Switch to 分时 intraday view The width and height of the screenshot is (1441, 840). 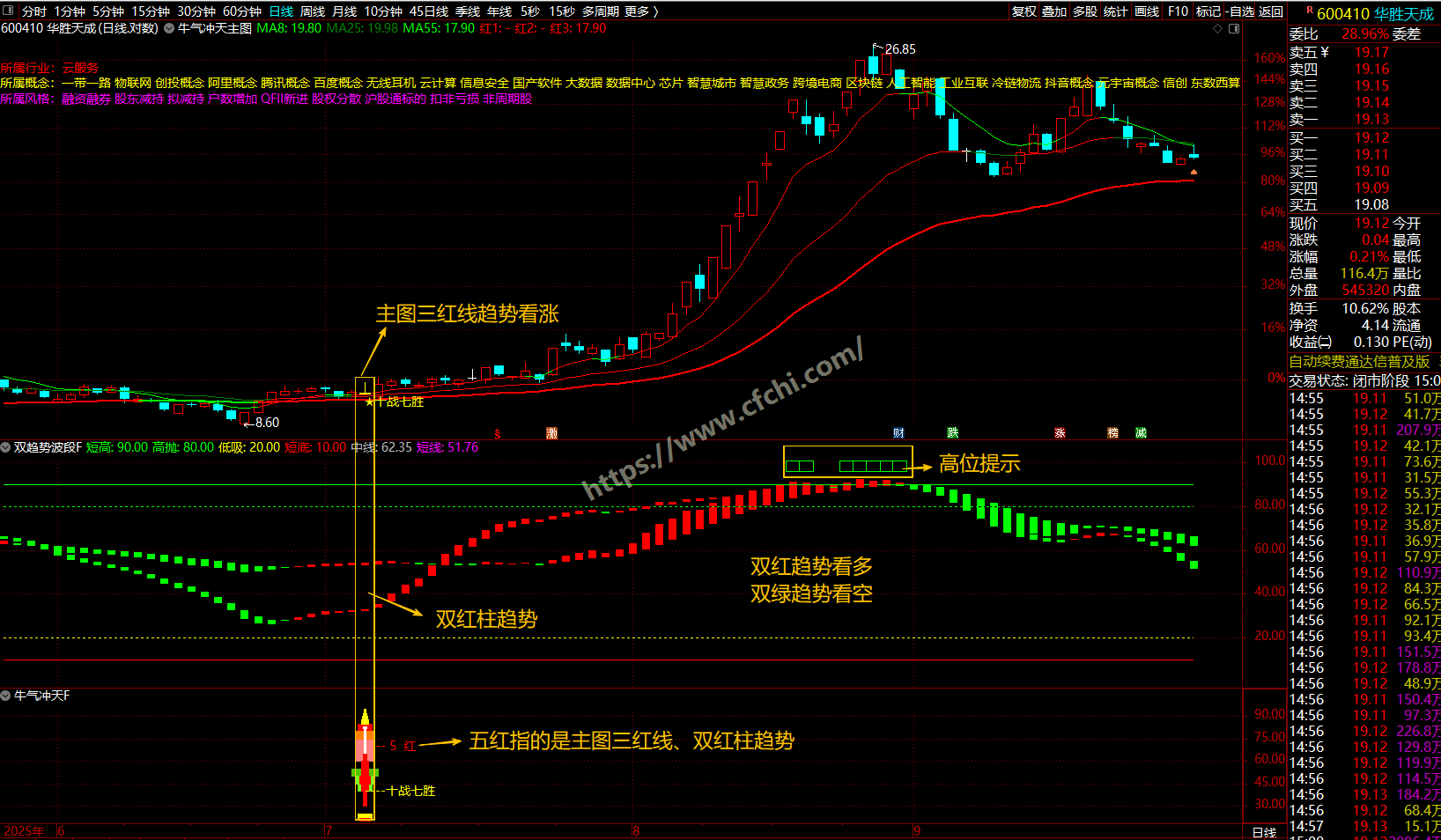(34, 11)
